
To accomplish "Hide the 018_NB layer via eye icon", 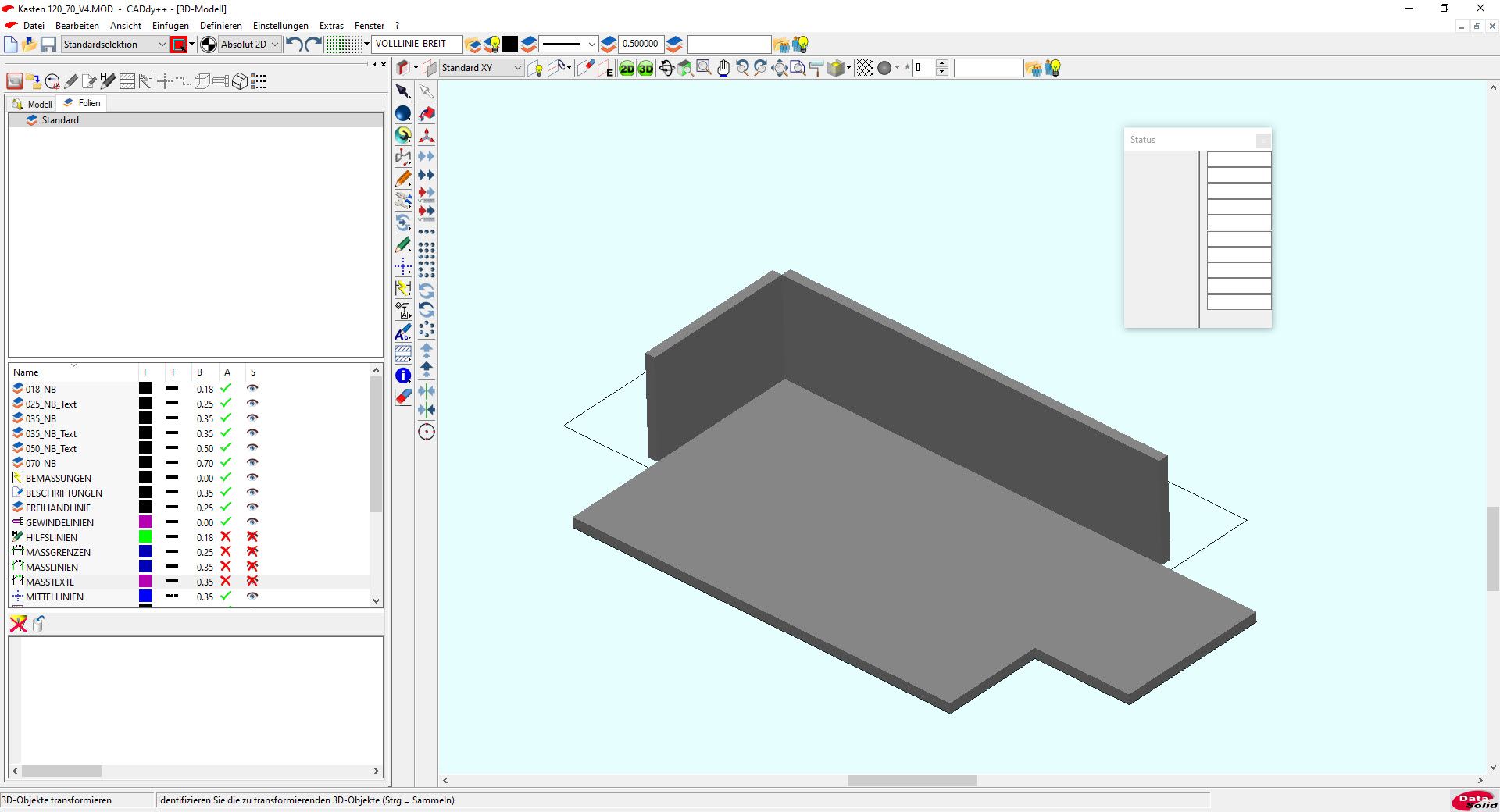I will pyautogui.click(x=252, y=389).
